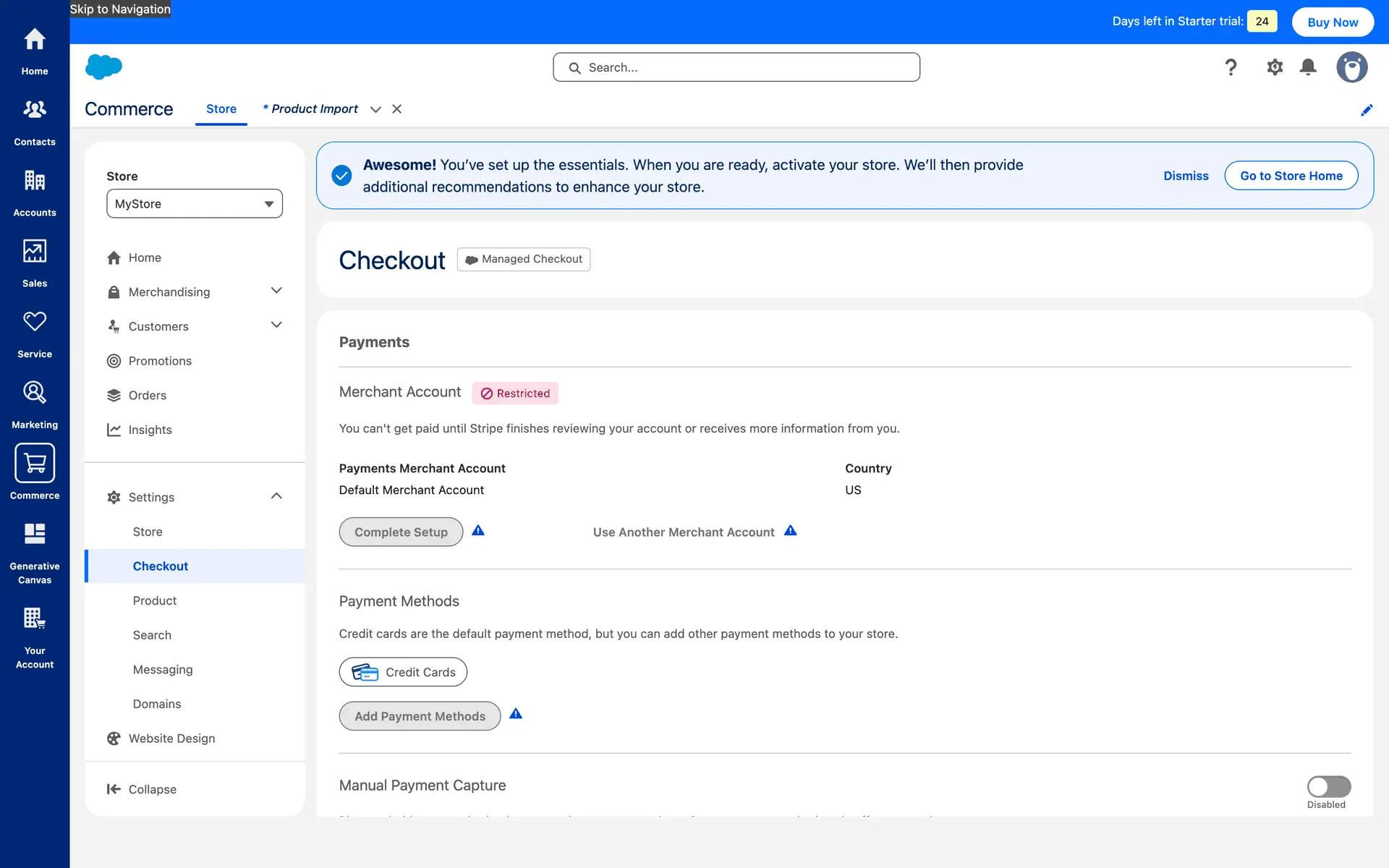1389x868 pixels.
Task: Collapse the Settings section chevron
Action: point(276,496)
